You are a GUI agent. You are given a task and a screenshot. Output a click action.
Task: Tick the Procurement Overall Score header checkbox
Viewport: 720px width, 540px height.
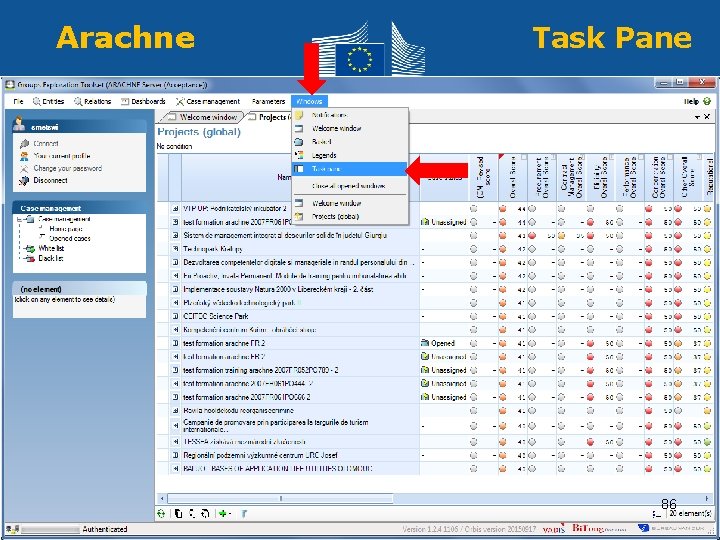pyautogui.click(x=553, y=158)
